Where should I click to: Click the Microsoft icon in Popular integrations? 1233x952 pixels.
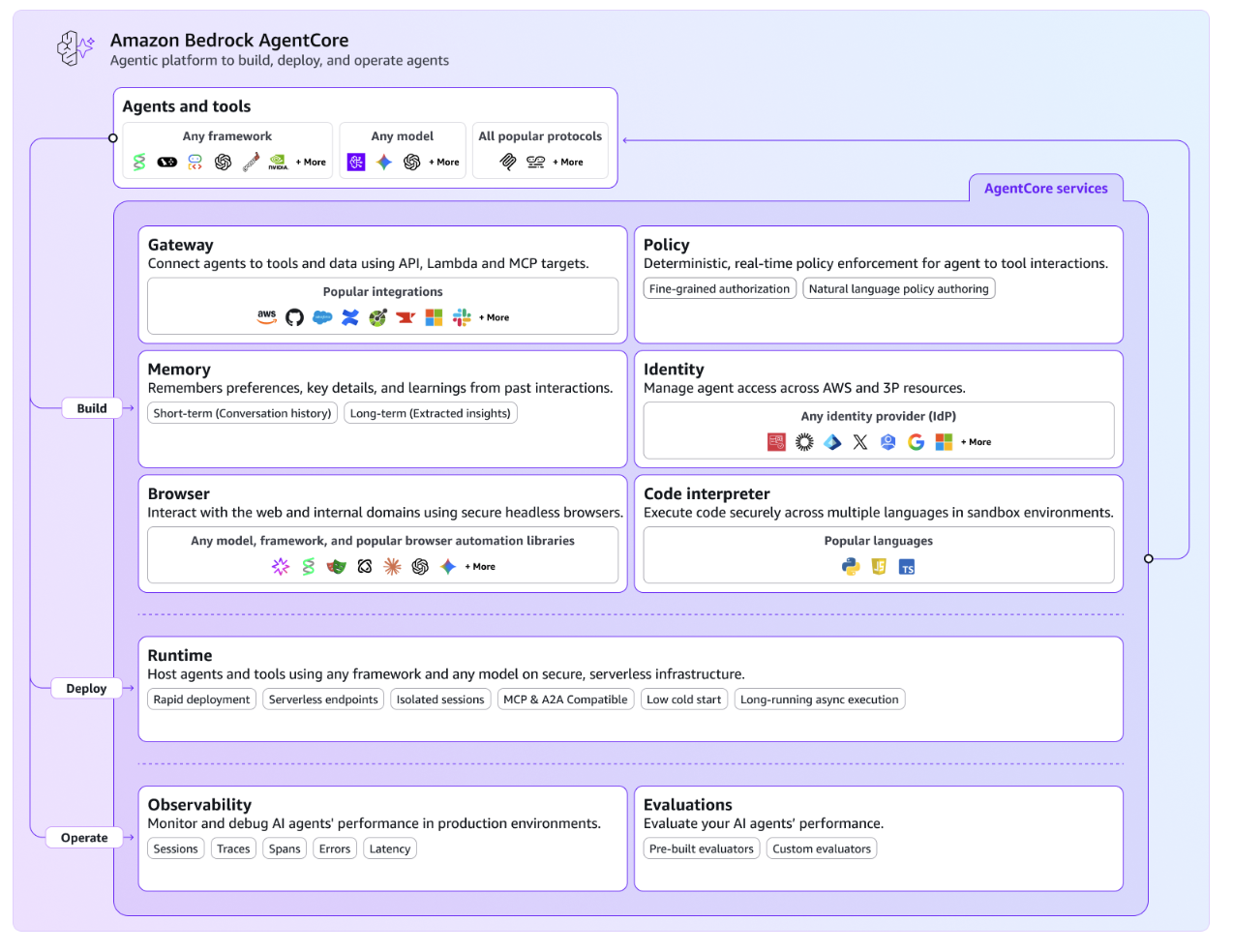point(434,317)
